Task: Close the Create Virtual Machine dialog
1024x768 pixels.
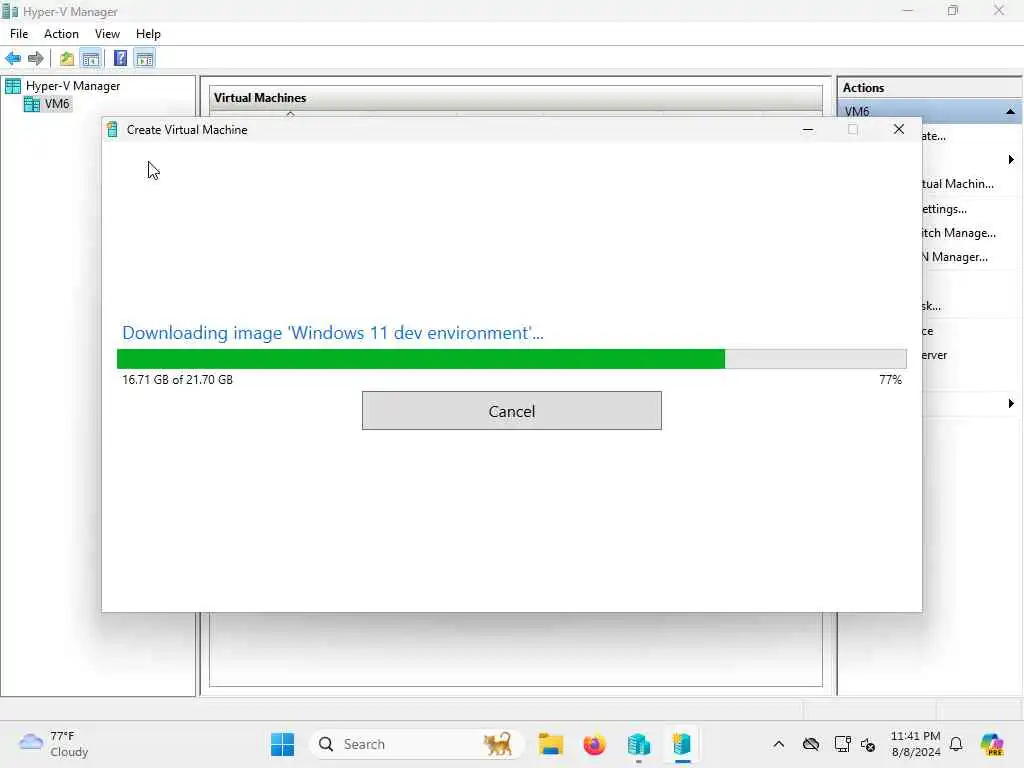Action: 899,129
